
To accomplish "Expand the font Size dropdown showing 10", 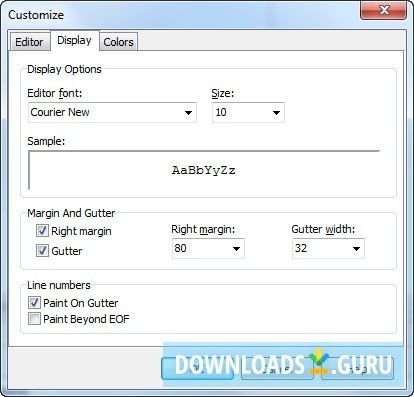I will 248,112.
